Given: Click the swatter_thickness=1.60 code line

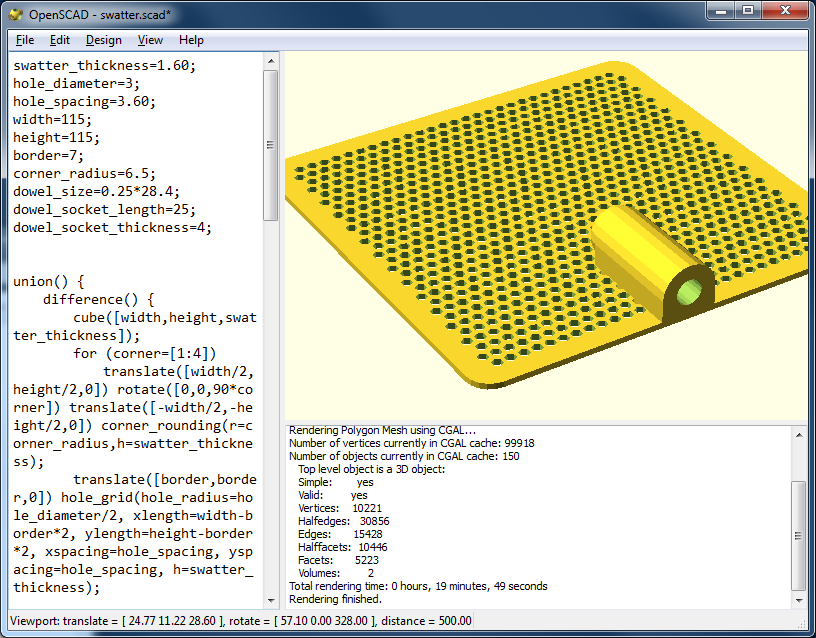Looking at the screenshot, I should (x=105, y=66).
